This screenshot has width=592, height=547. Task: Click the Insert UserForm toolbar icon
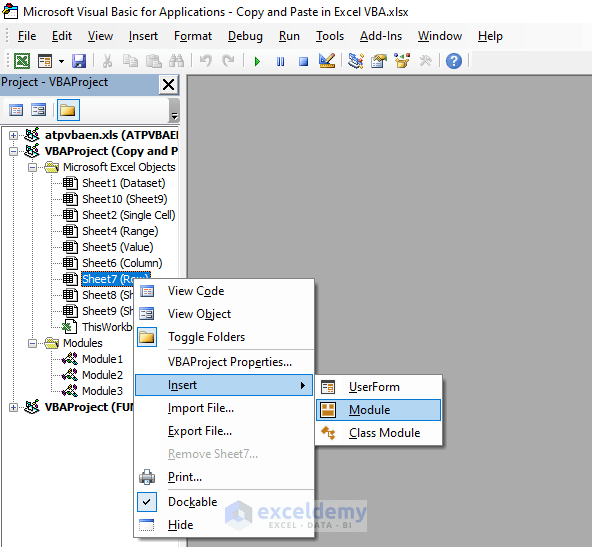point(45,61)
